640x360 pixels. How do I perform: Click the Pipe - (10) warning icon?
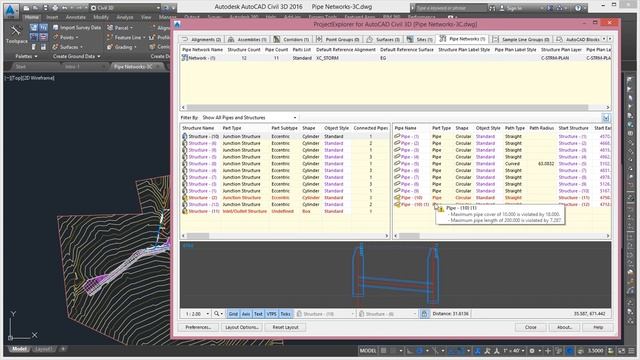pyautogui.click(x=397, y=198)
